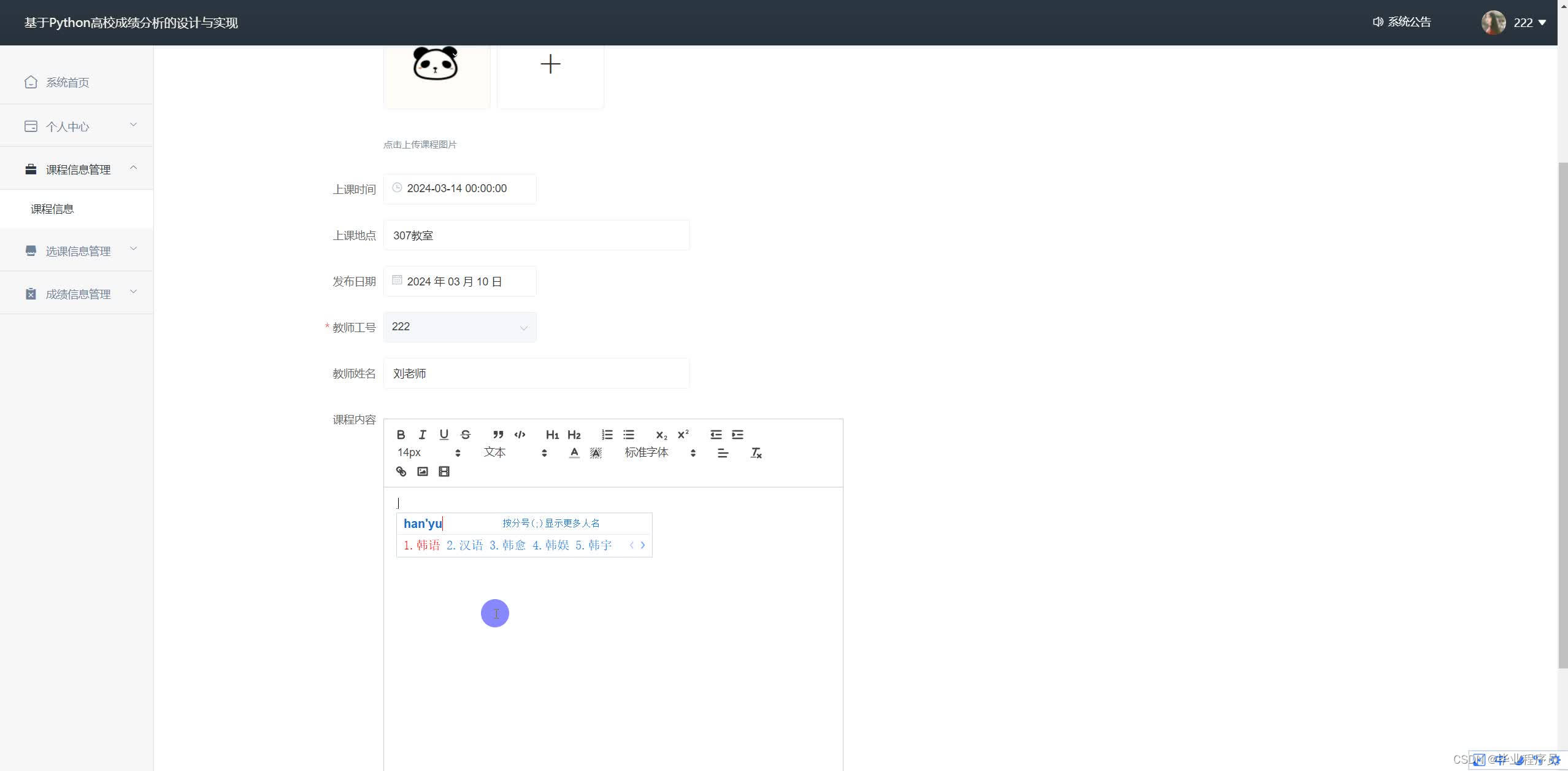This screenshot has height=771, width=1568.
Task: Go to 系统首页 in sidebar
Action: pyautogui.click(x=77, y=82)
